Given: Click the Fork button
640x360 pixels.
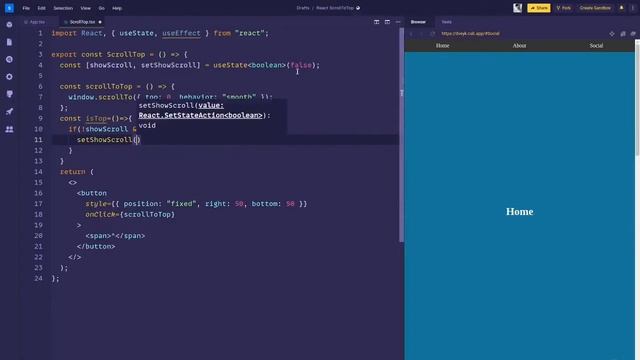Looking at the screenshot, I should tap(564, 8).
